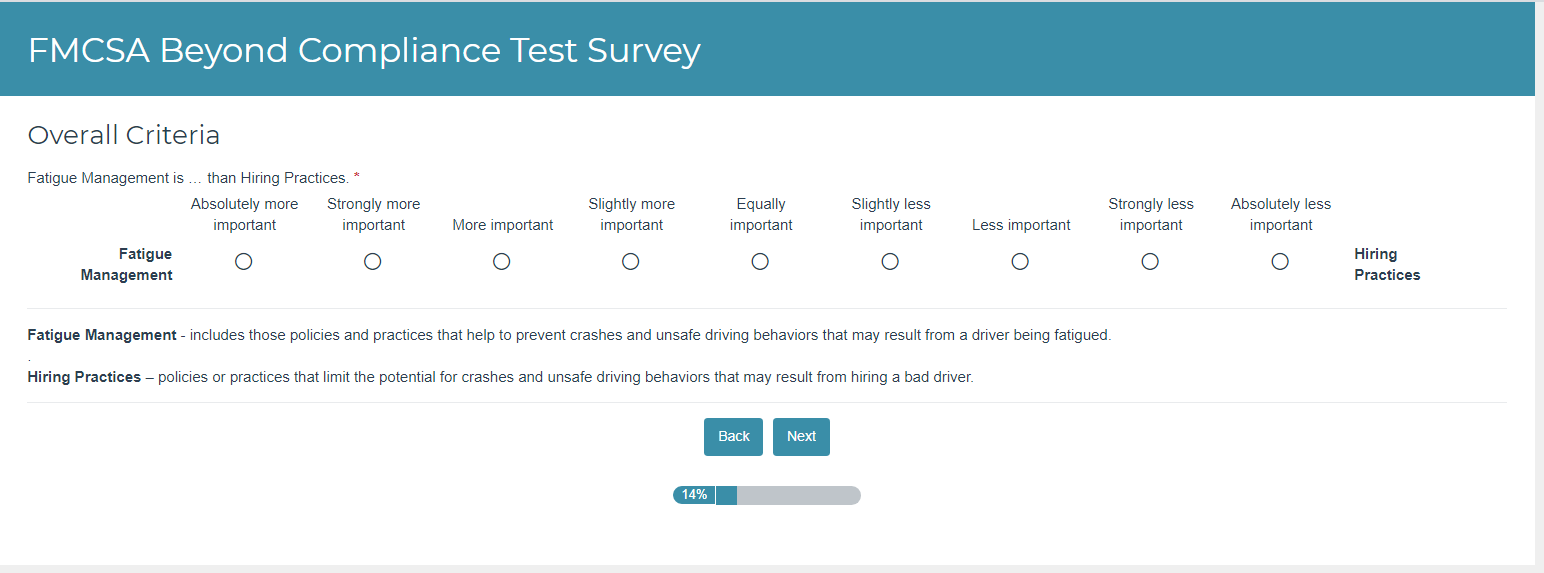Select the "Less important" radio option
Image resolution: width=1544 pixels, height=573 pixels.
pos(1020,261)
